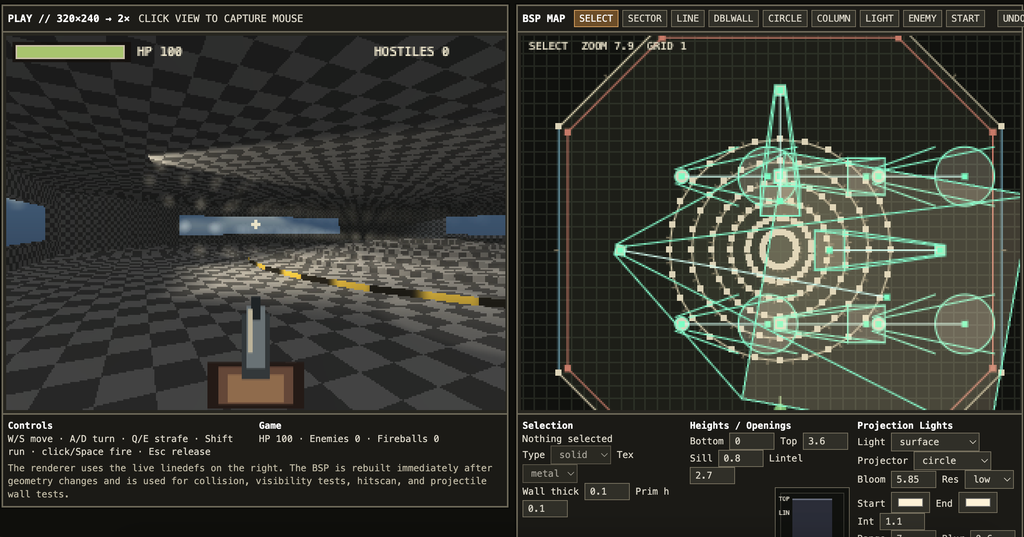Image resolution: width=1024 pixels, height=537 pixels.
Task: Choose the DBLWALL tool
Action: [x=733, y=18]
